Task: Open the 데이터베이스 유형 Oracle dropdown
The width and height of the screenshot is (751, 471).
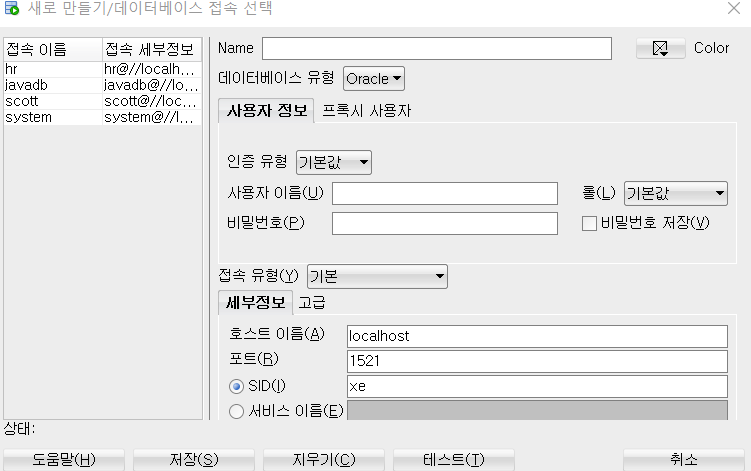Action: pos(374,79)
